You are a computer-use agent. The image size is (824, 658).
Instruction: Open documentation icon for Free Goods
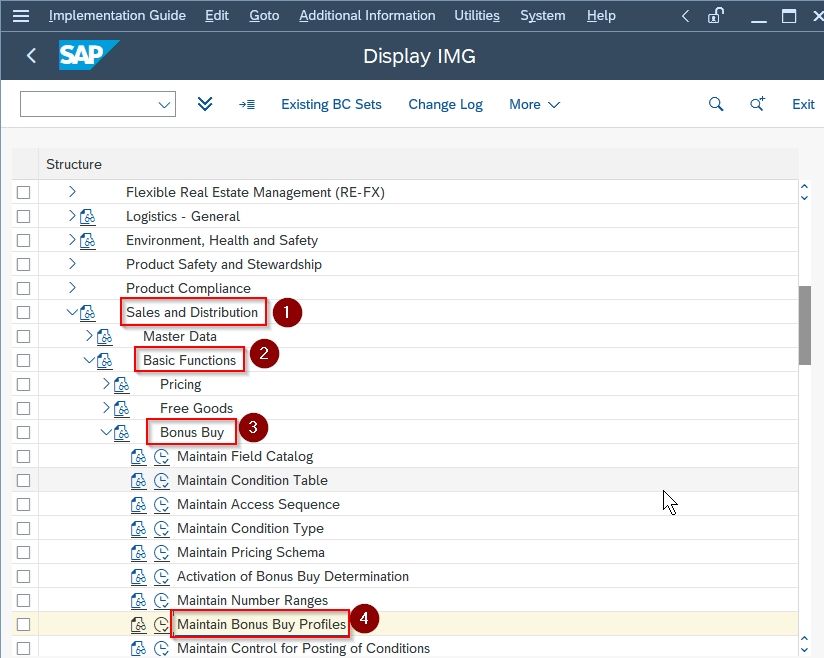point(121,408)
